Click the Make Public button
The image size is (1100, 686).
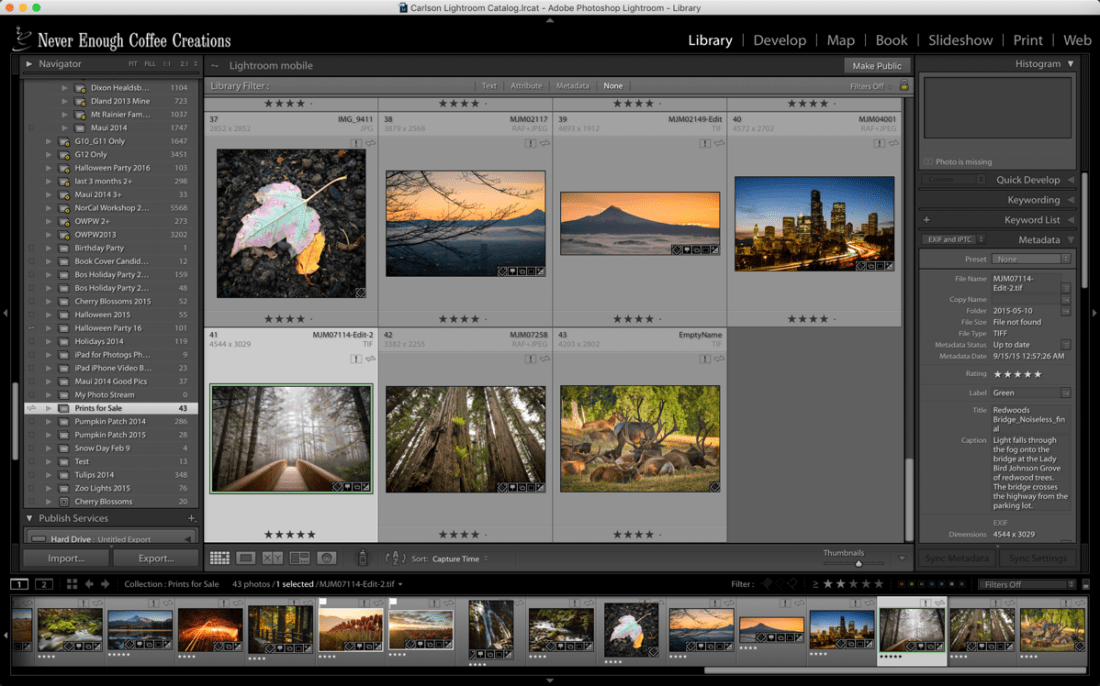(x=876, y=66)
